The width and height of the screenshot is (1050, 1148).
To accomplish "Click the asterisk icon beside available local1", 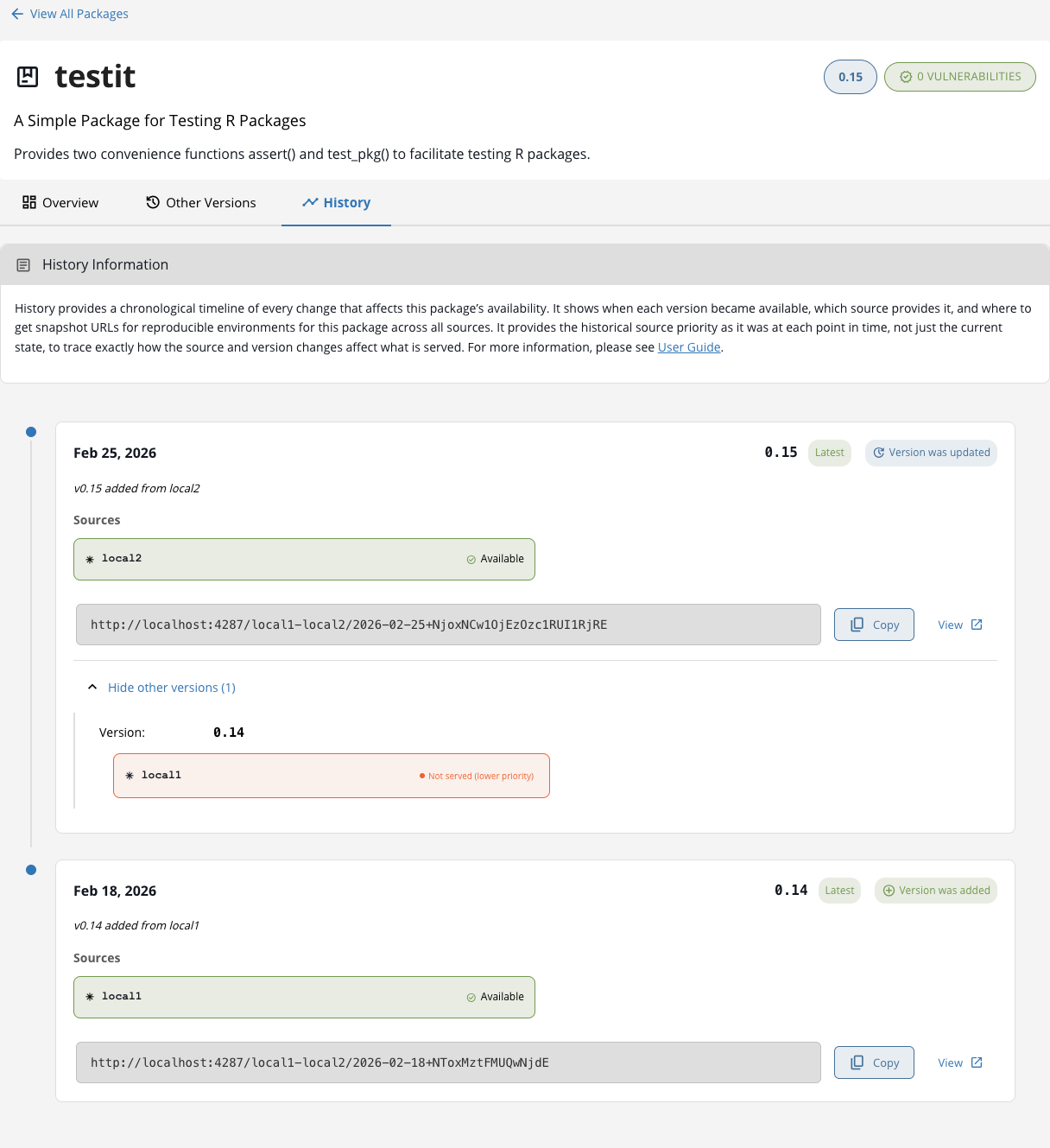I will [90, 997].
